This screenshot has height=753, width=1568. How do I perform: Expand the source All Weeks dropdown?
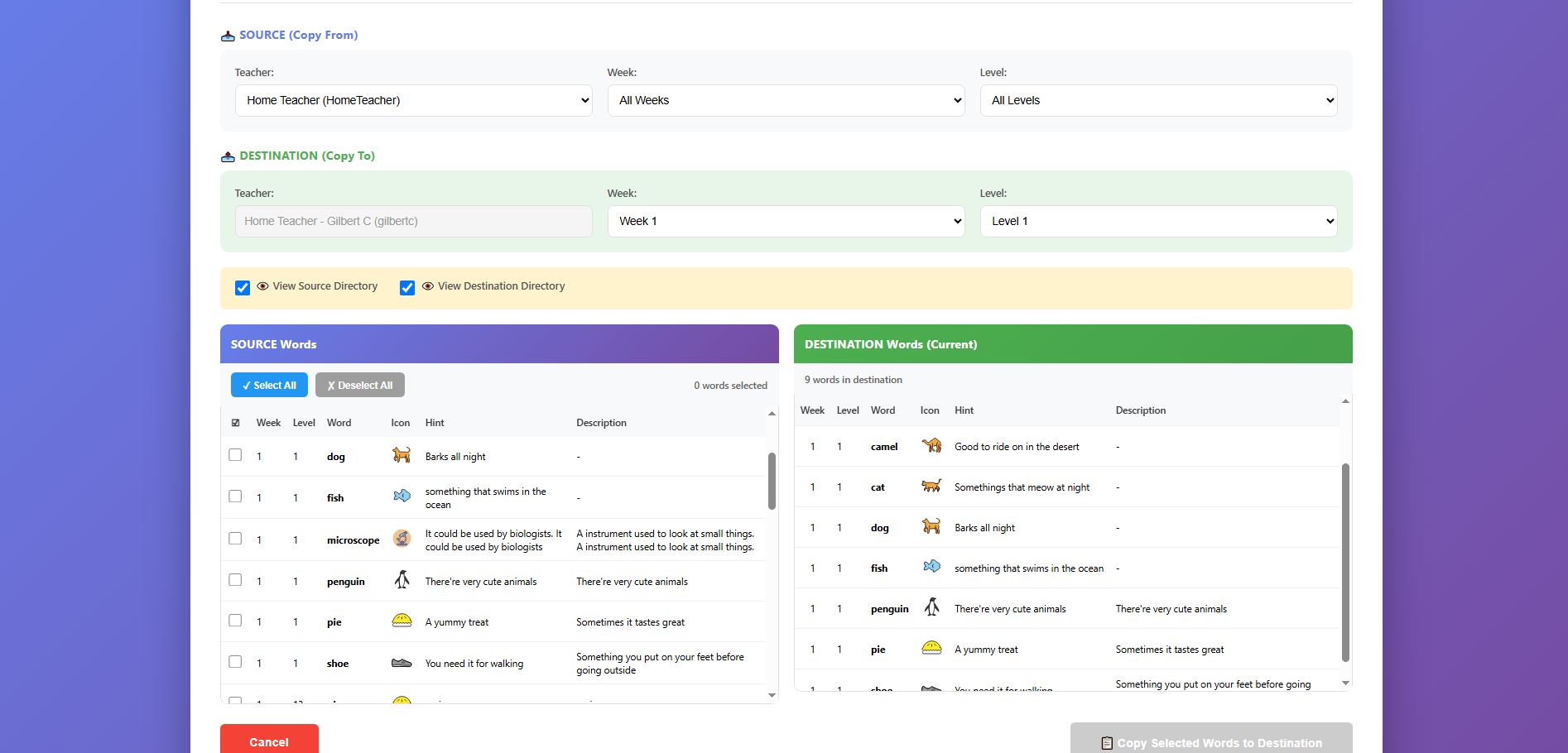pyautogui.click(x=786, y=100)
